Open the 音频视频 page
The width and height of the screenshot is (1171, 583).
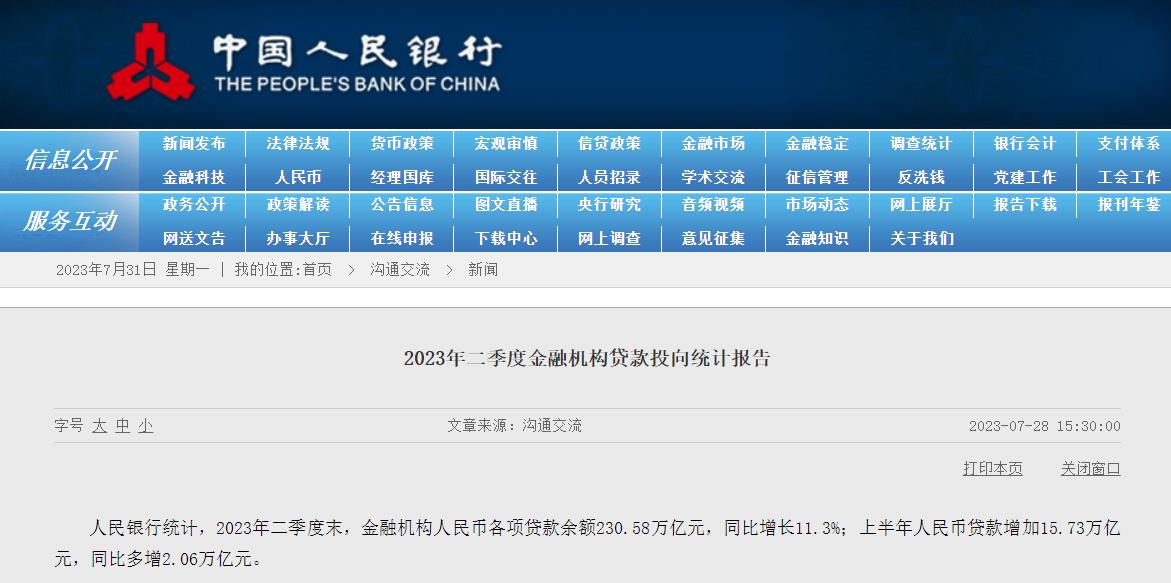click(713, 205)
